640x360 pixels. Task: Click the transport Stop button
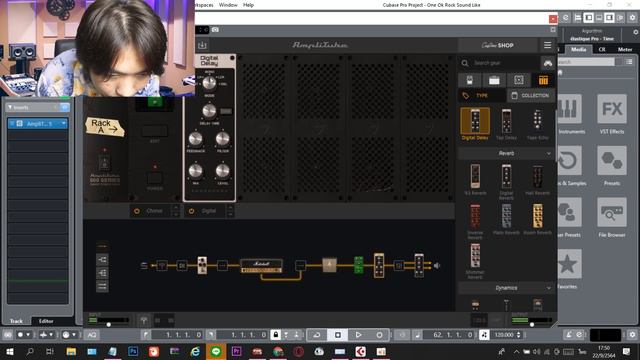338,335
